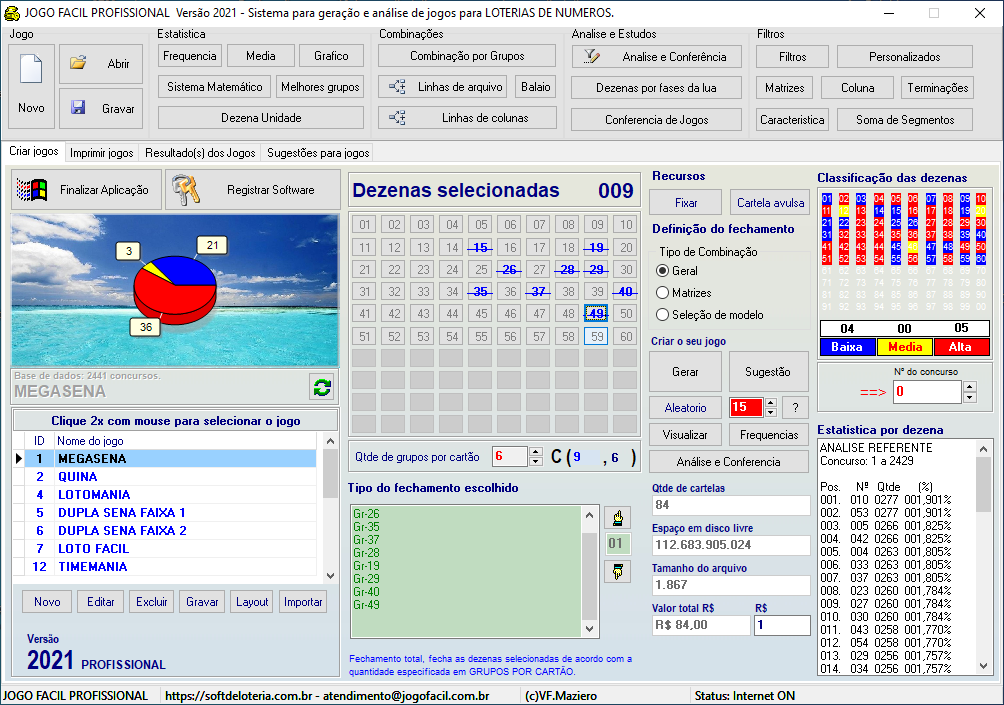Click the hand pointing down icon
Screen dimensions: 1004x705
(x=618, y=571)
